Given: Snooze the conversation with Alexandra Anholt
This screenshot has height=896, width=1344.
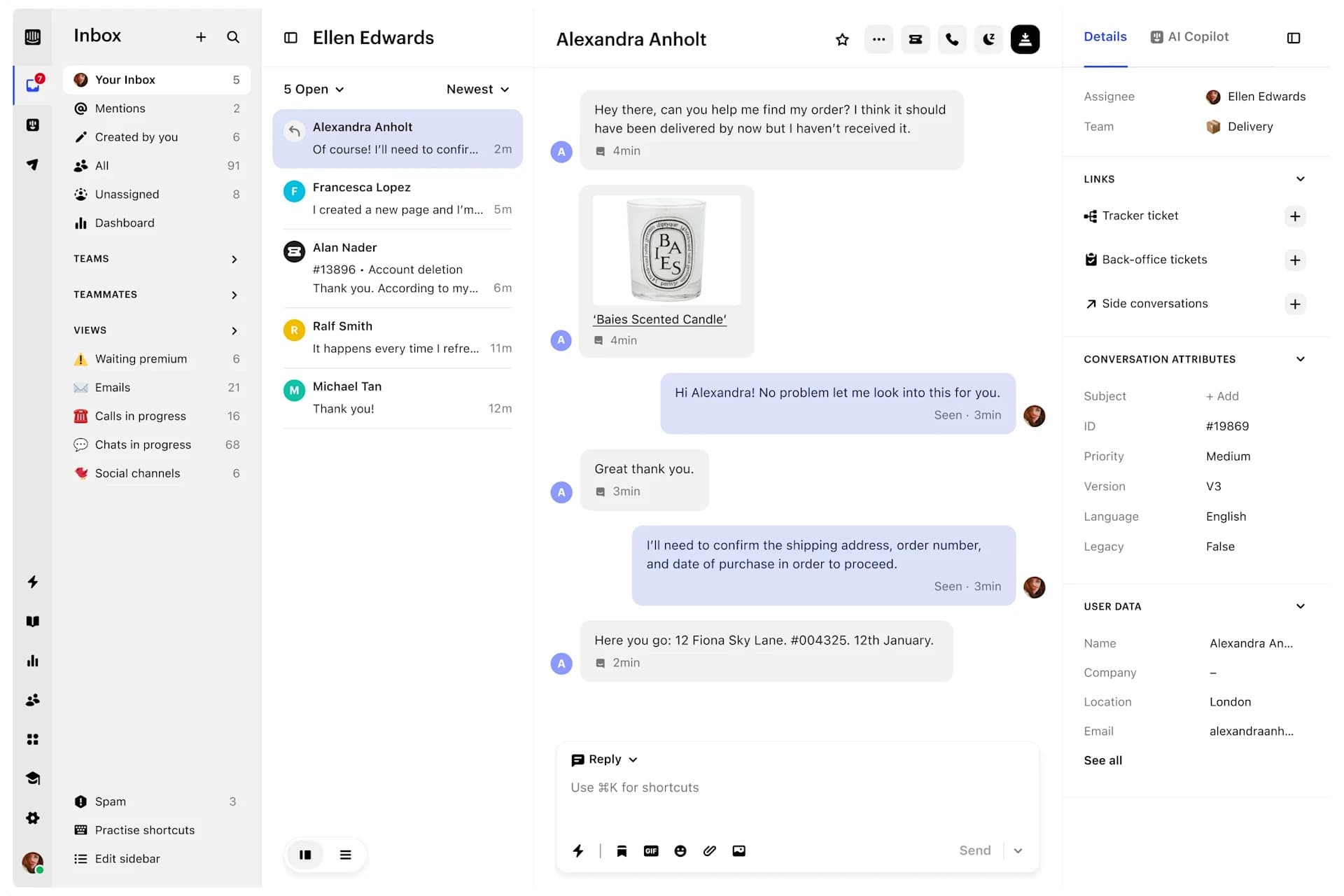Looking at the screenshot, I should (x=988, y=39).
